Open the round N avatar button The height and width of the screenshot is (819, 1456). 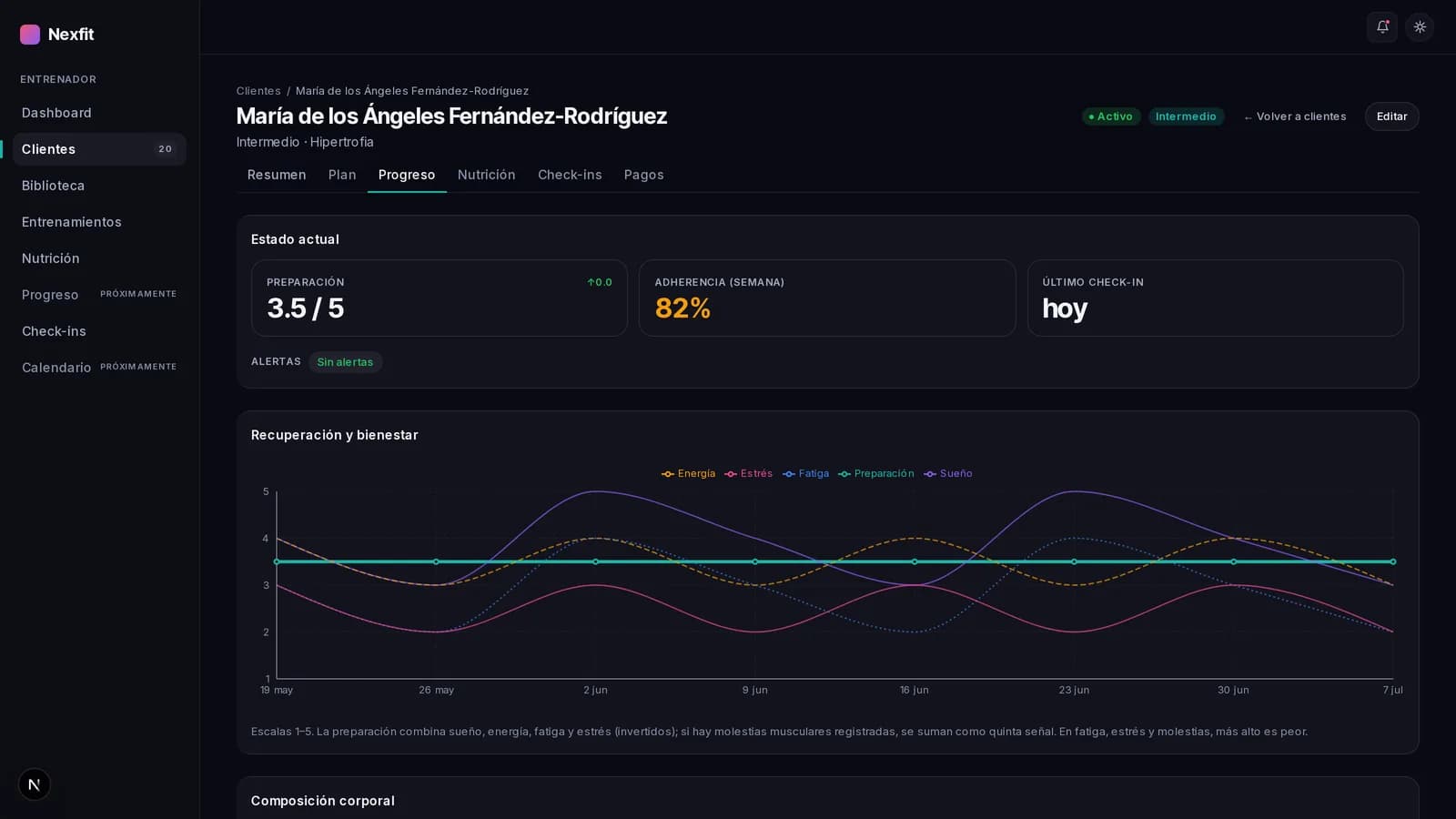coord(35,784)
